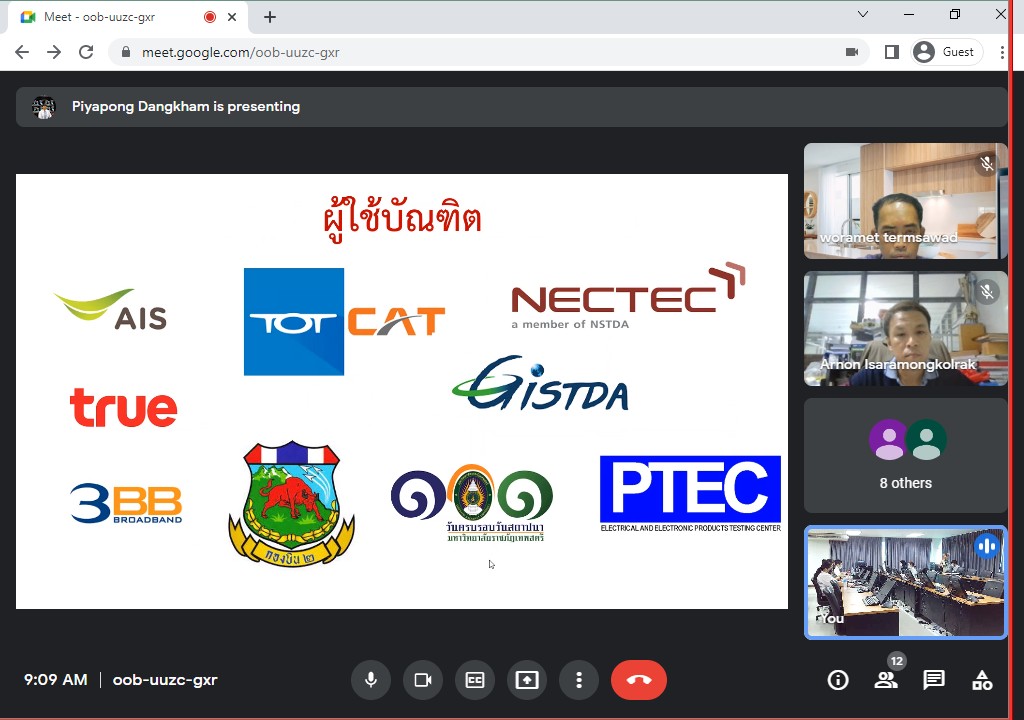Click browser forward arrow
This screenshot has width=1024, height=720.
tap(54, 52)
